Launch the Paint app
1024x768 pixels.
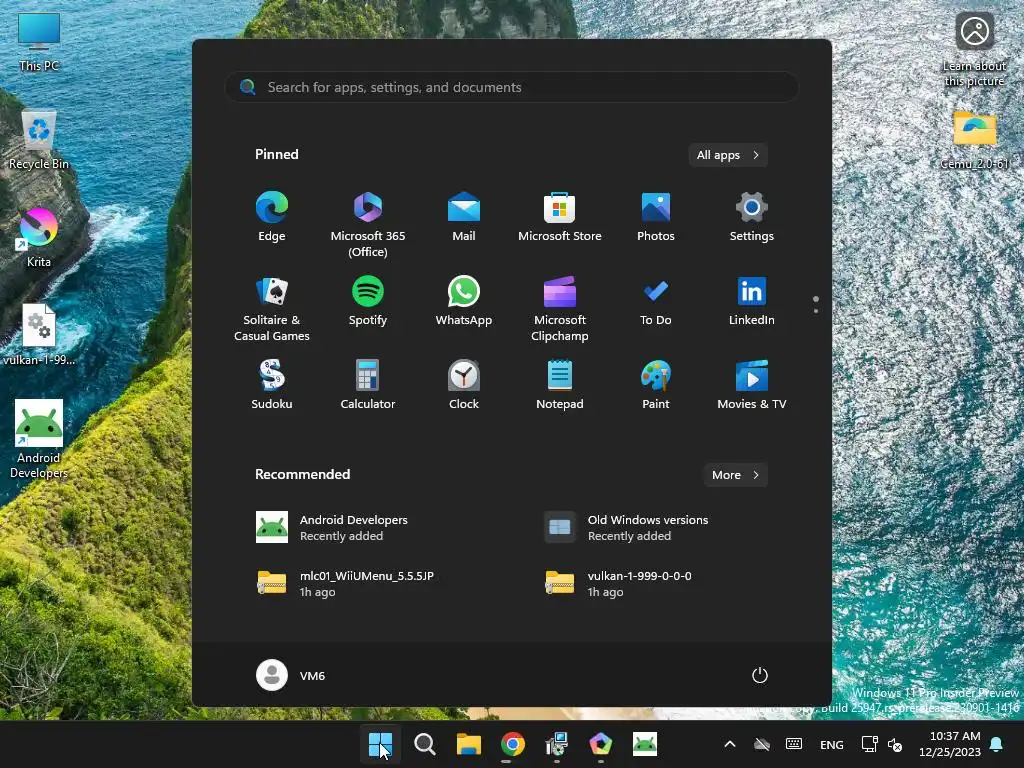[656, 385]
